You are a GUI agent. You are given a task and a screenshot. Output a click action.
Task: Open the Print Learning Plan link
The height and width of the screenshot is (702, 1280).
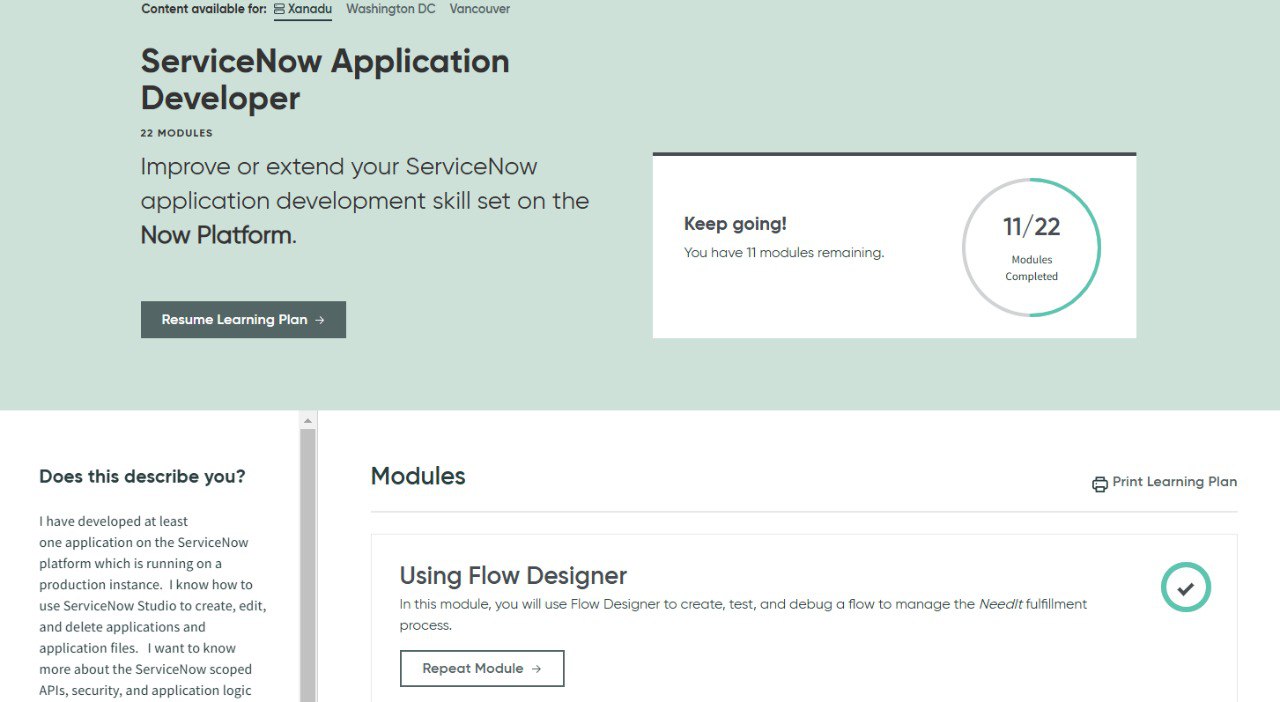(1174, 482)
